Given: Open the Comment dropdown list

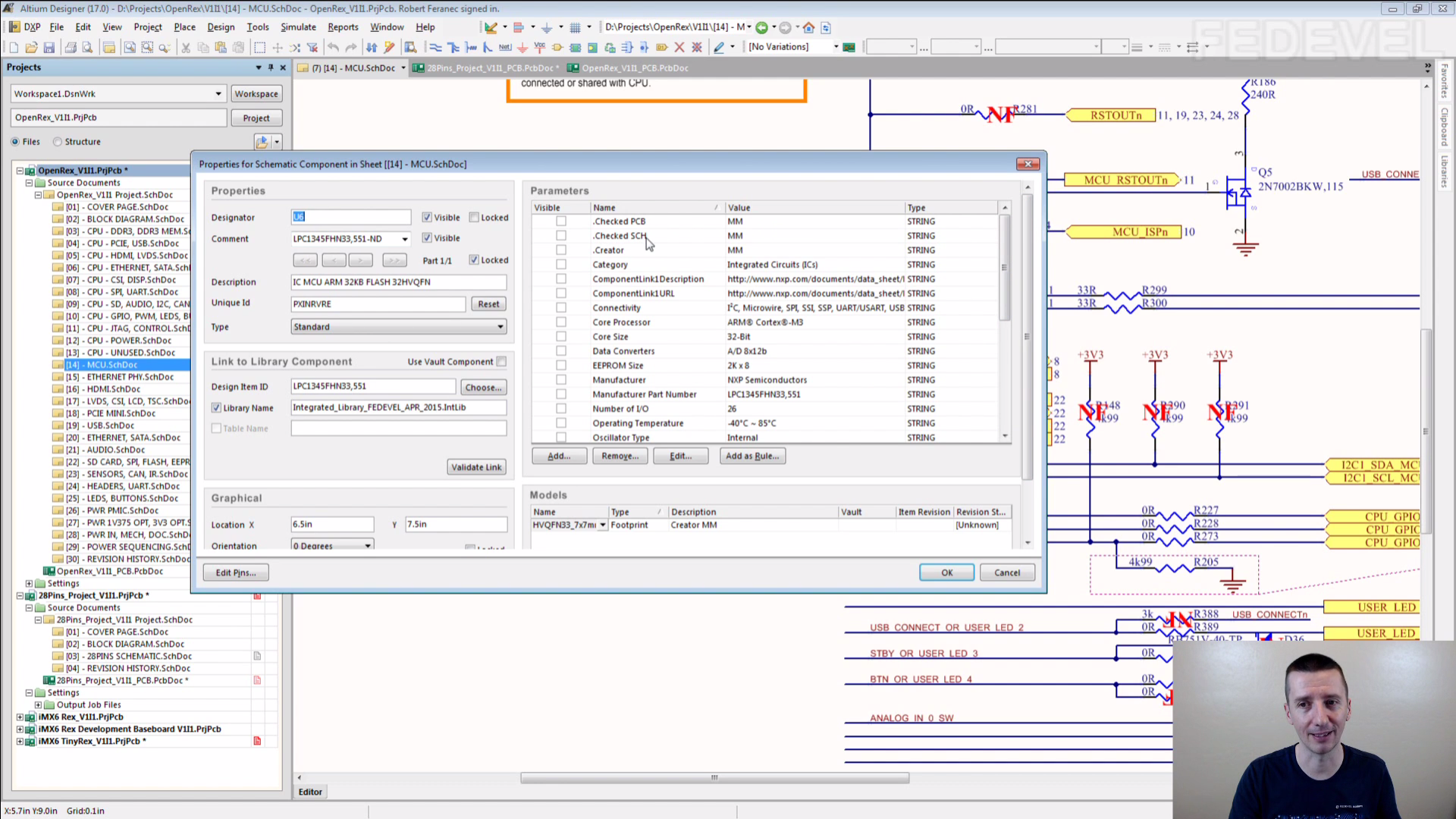Looking at the screenshot, I should pyautogui.click(x=405, y=239).
